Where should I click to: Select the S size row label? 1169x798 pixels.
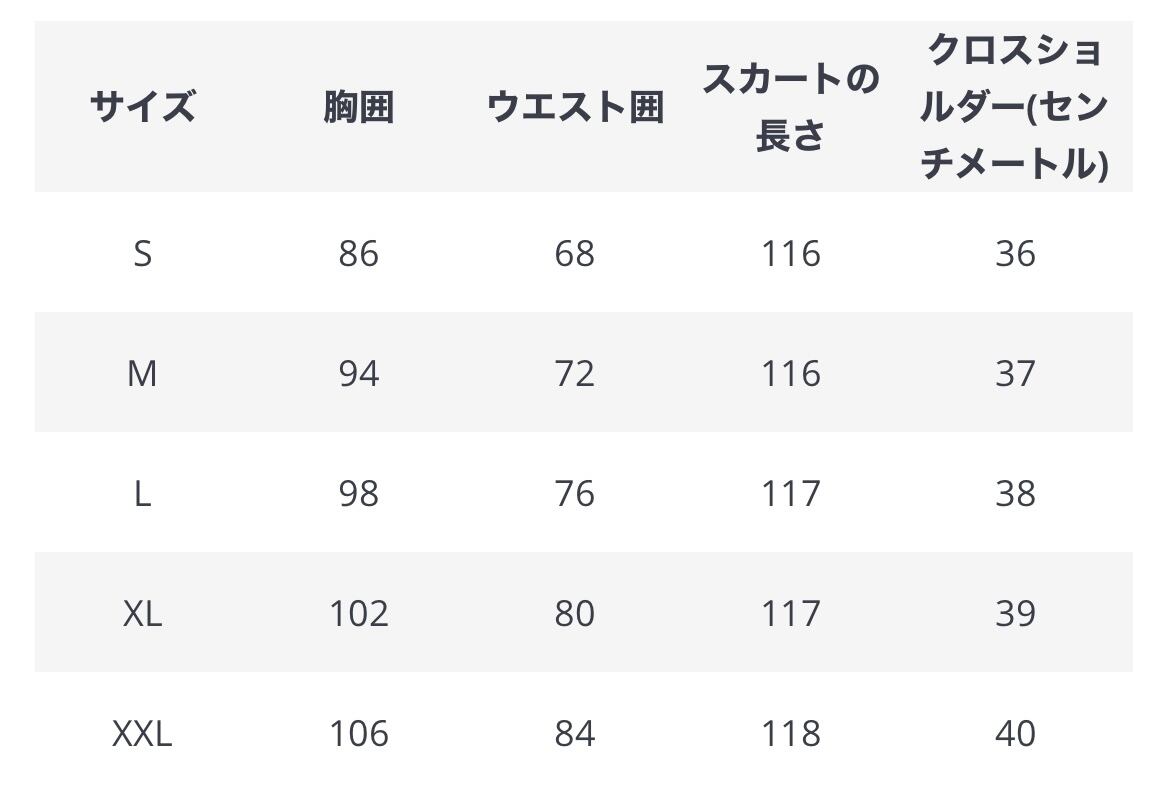click(x=142, y=254)
